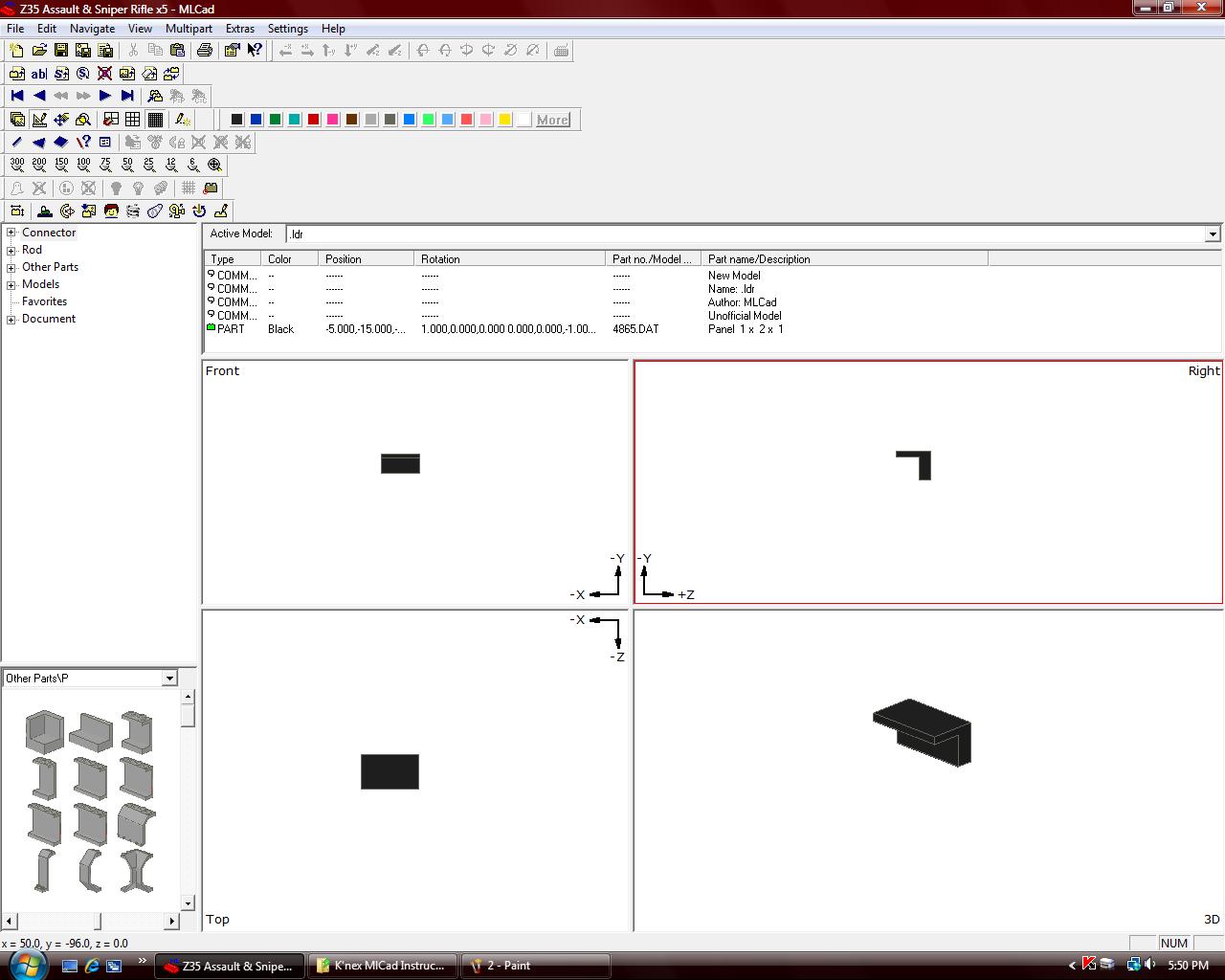The image size is (1225, 980).
Task: Open the Edit menu
Action: click(x=47, y=29)
